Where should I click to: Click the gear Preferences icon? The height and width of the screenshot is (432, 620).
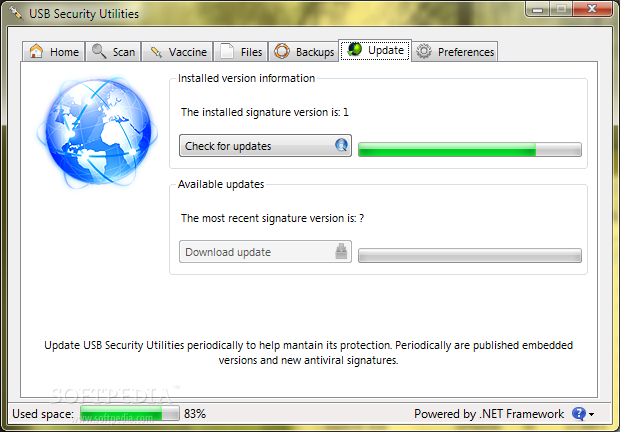coord(424,51)
